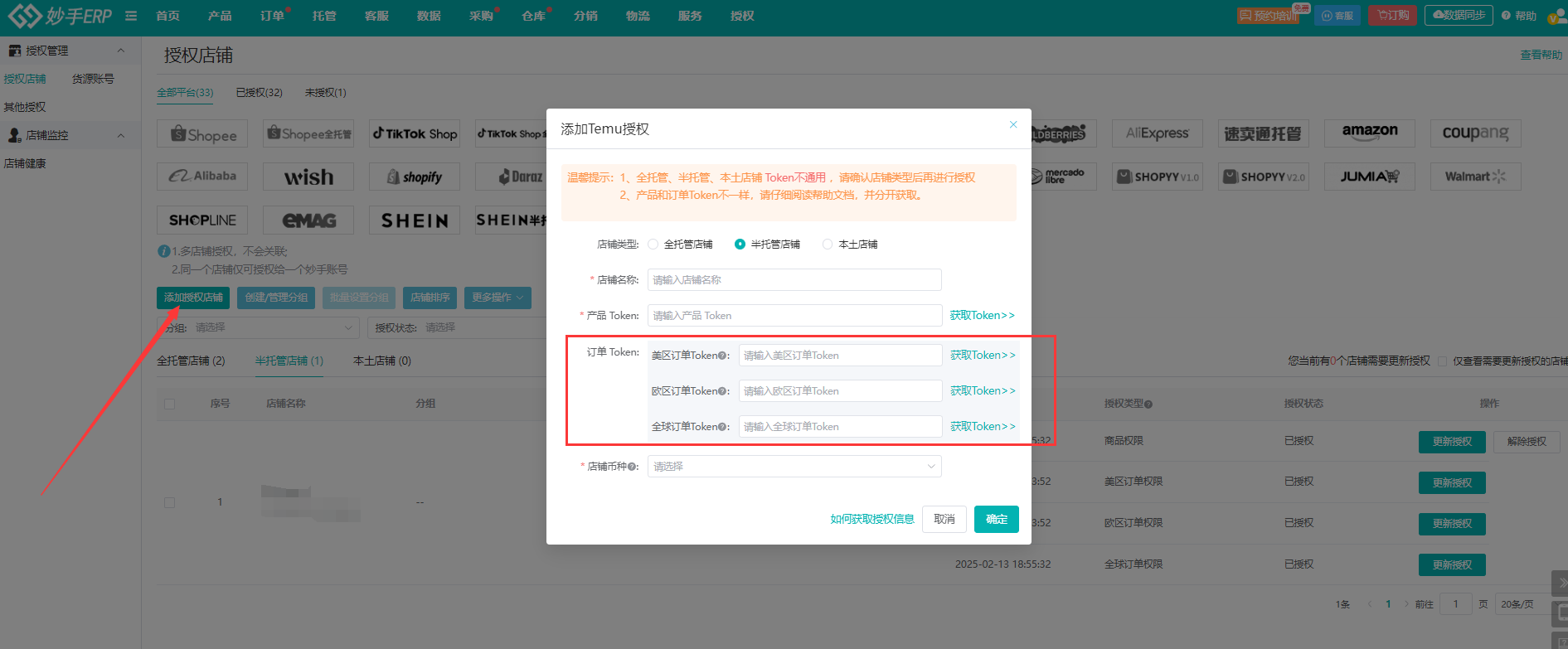Click the 添加授权店铺 button
The width and height of the screenshot is (1568, 649).
[193, 298]
